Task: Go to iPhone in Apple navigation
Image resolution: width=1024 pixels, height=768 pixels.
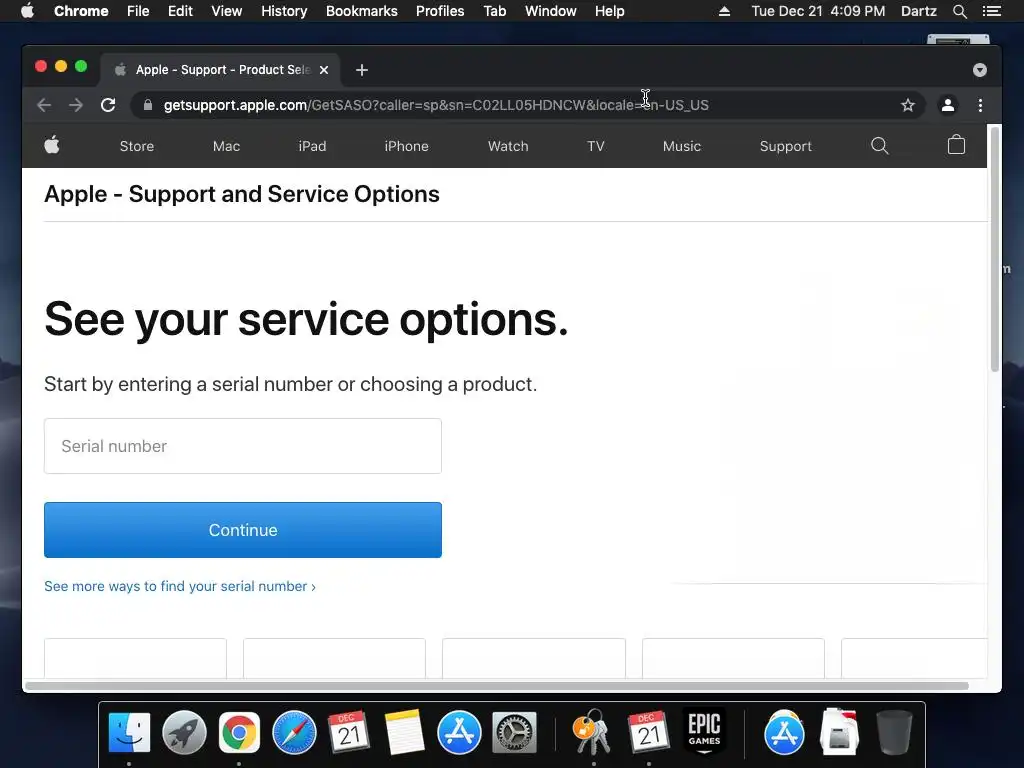Action: pyautogui.click(x=406, y=146)
